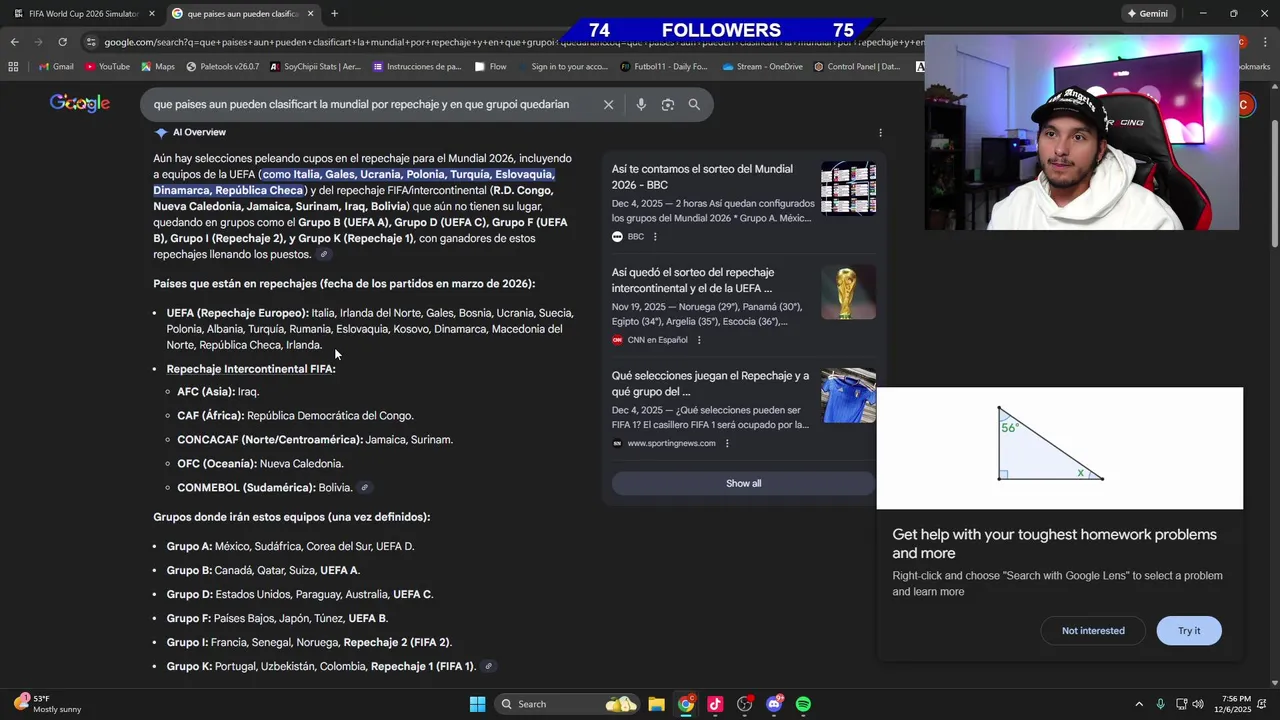Clear the search query with X icon
Screen dimensions: 1280x720
(608, 104)
